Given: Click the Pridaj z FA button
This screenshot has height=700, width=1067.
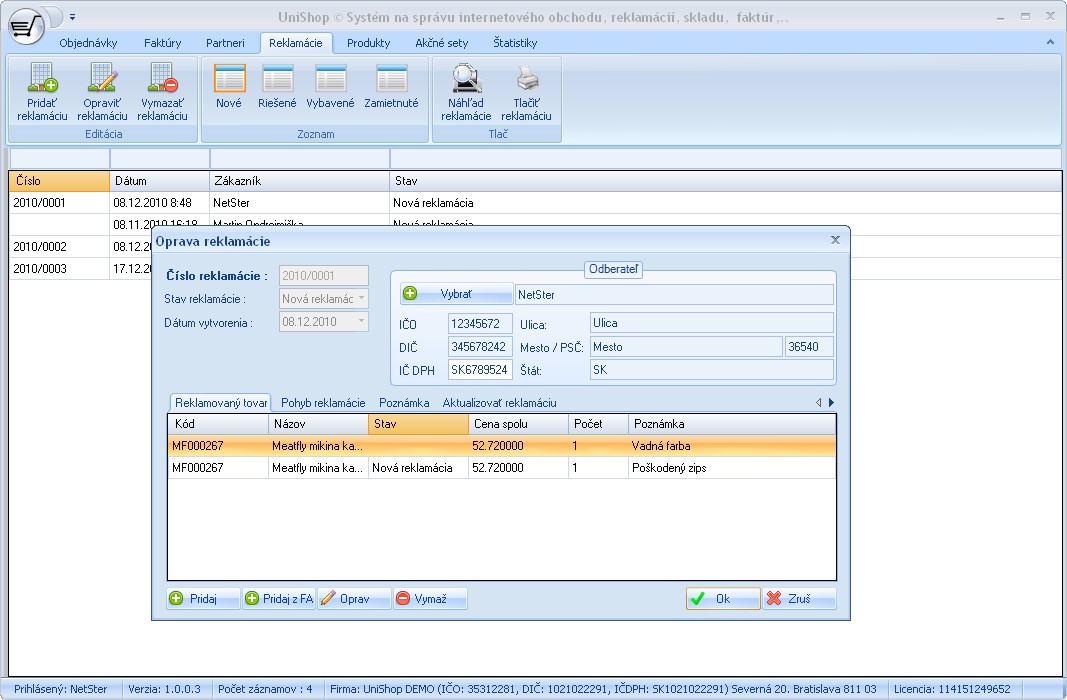Looking at the screenshot, I should click(279, 599).
